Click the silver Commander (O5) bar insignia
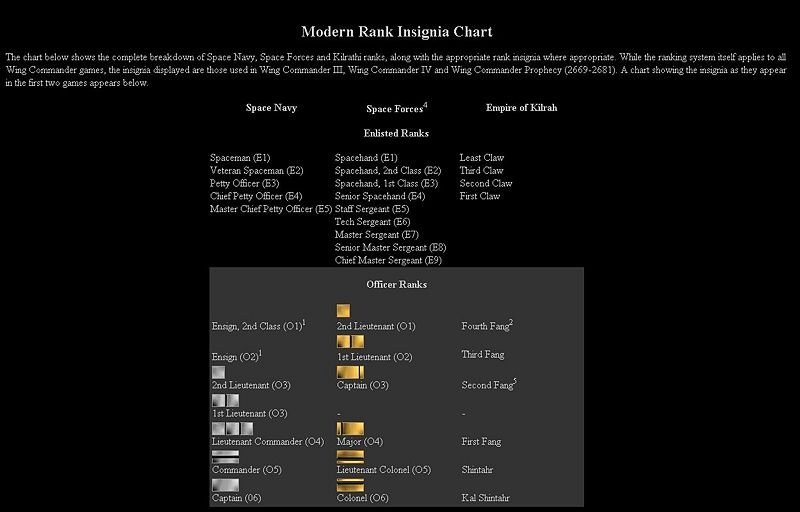 click(225, 457)
